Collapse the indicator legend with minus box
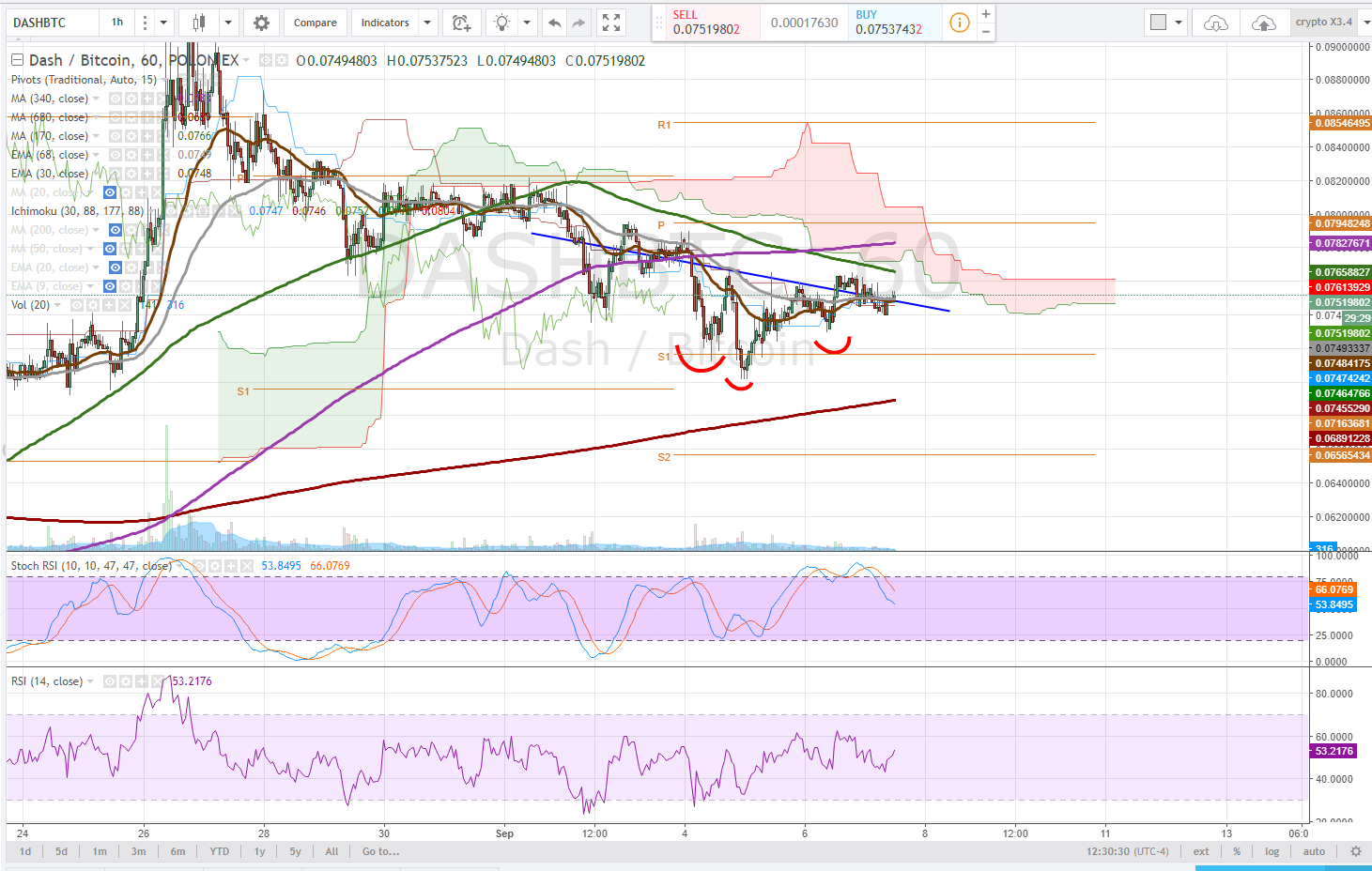 [17, 60]
